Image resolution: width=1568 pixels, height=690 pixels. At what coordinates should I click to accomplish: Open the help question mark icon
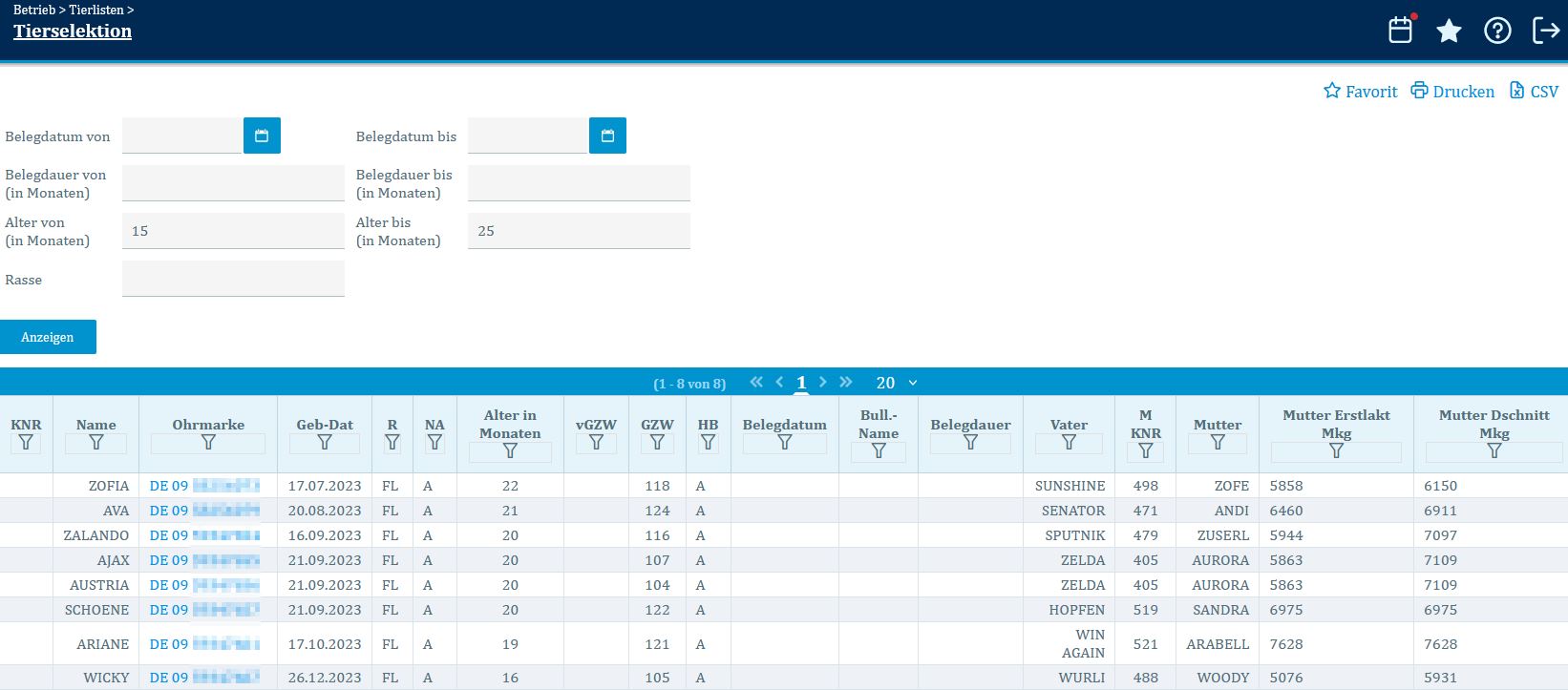click(x=1497, y=31)
